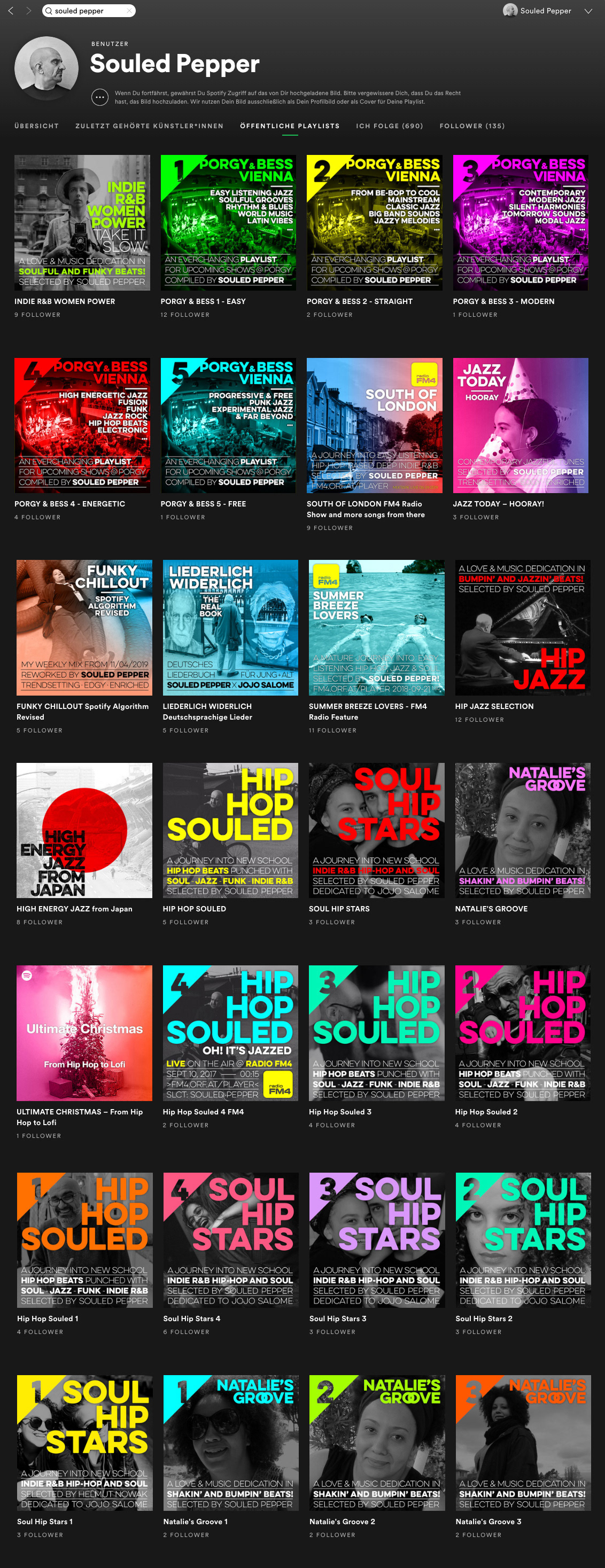Screen dimensions: 605x1568
Task: Go back with the left arrow
Action: [x=11, y=11]
